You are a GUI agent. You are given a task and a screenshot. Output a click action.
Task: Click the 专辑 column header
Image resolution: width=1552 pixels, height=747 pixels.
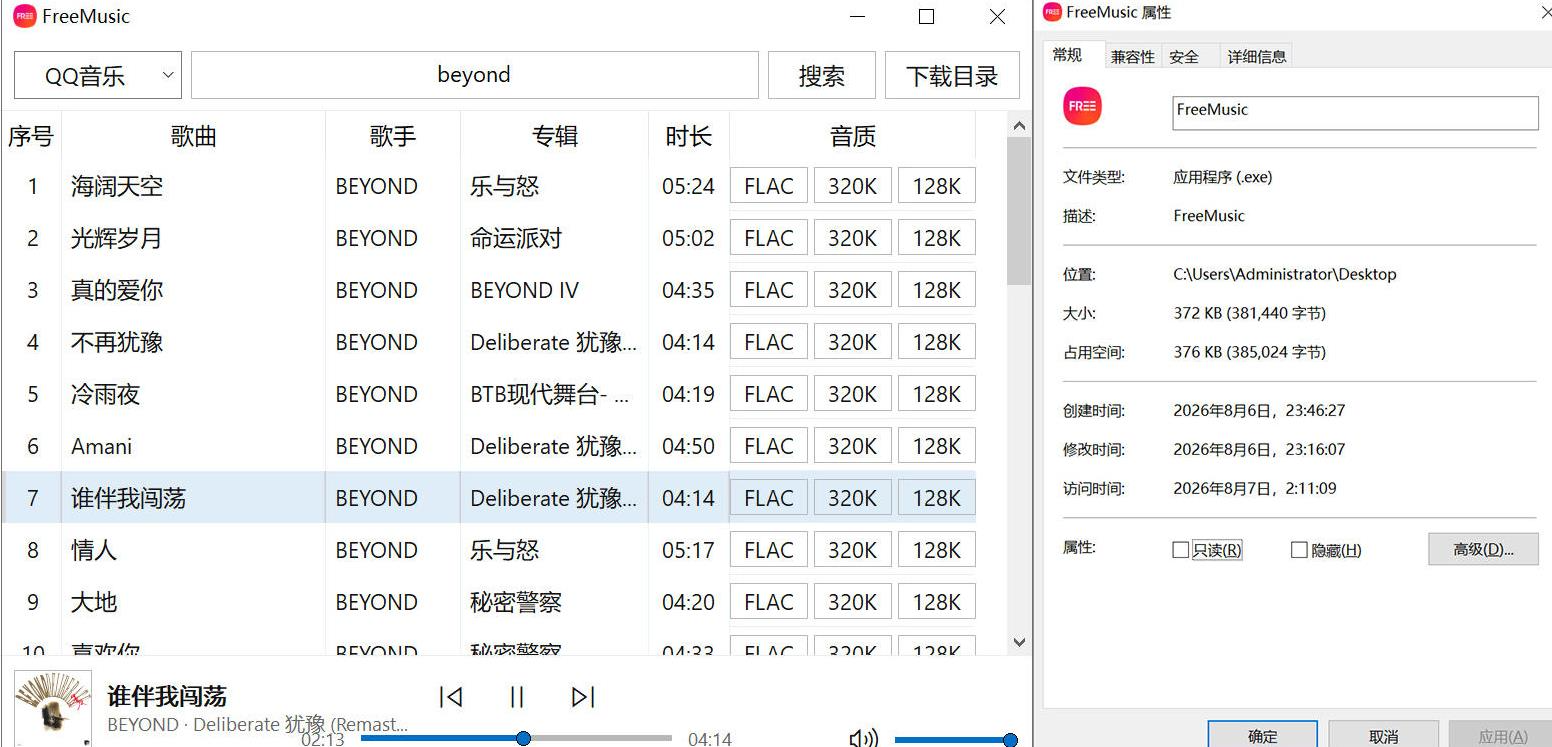[555, 136]
